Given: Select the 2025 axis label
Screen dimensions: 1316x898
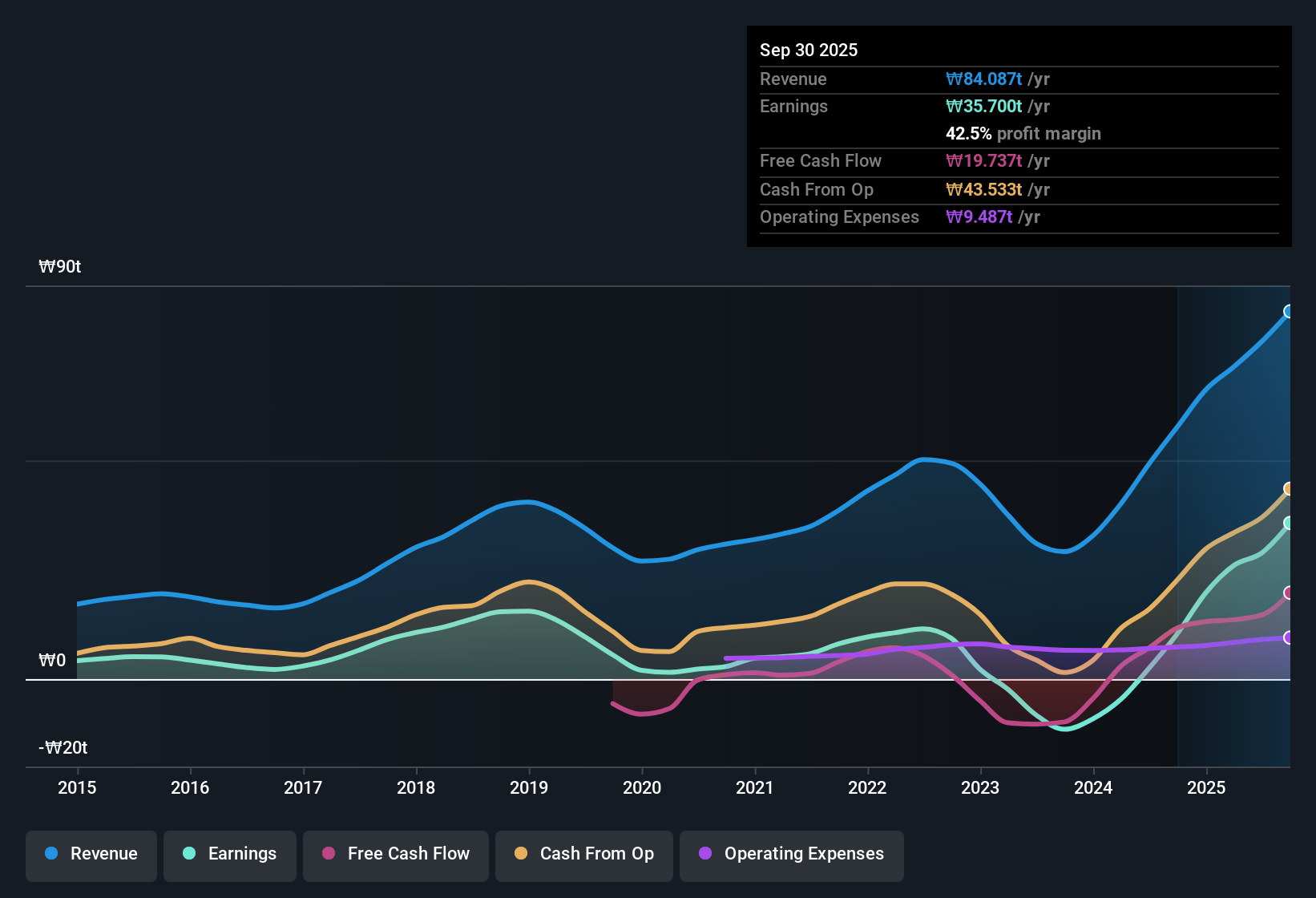Looking at the screenshot, I should [1207, 788].
